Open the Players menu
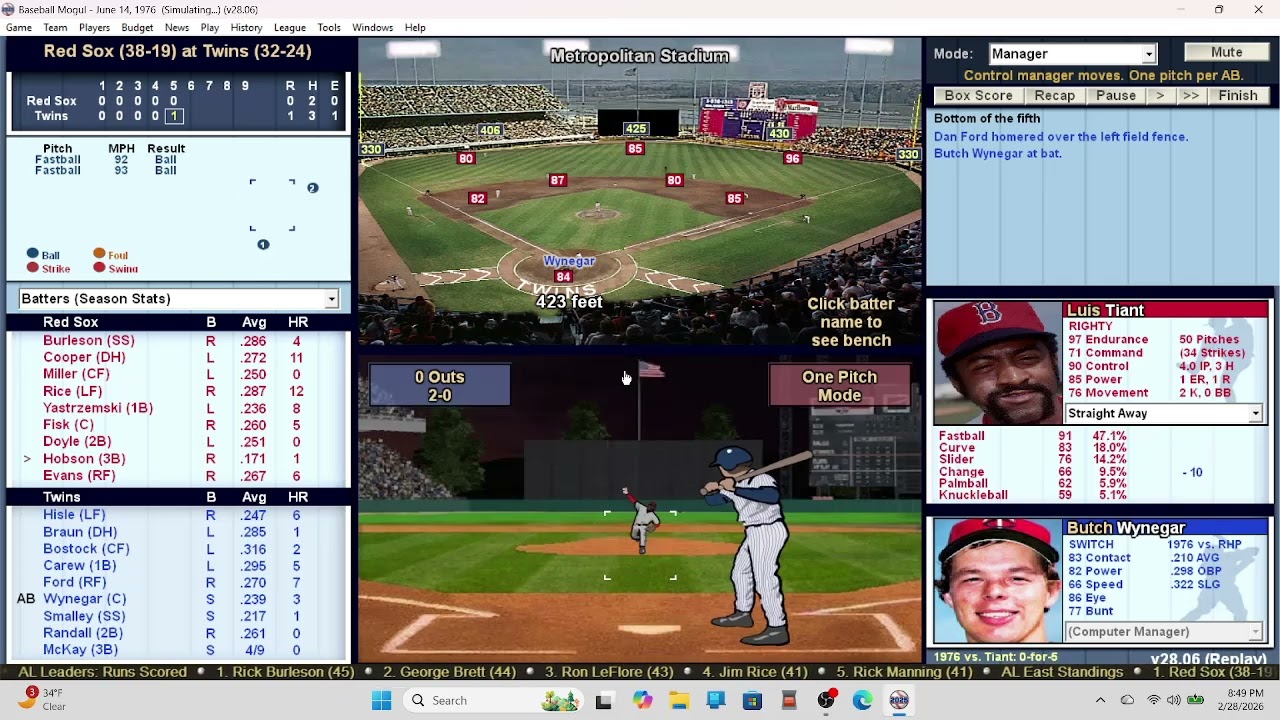Viewport: 1280px width, 720px height. tap(95, 27)
